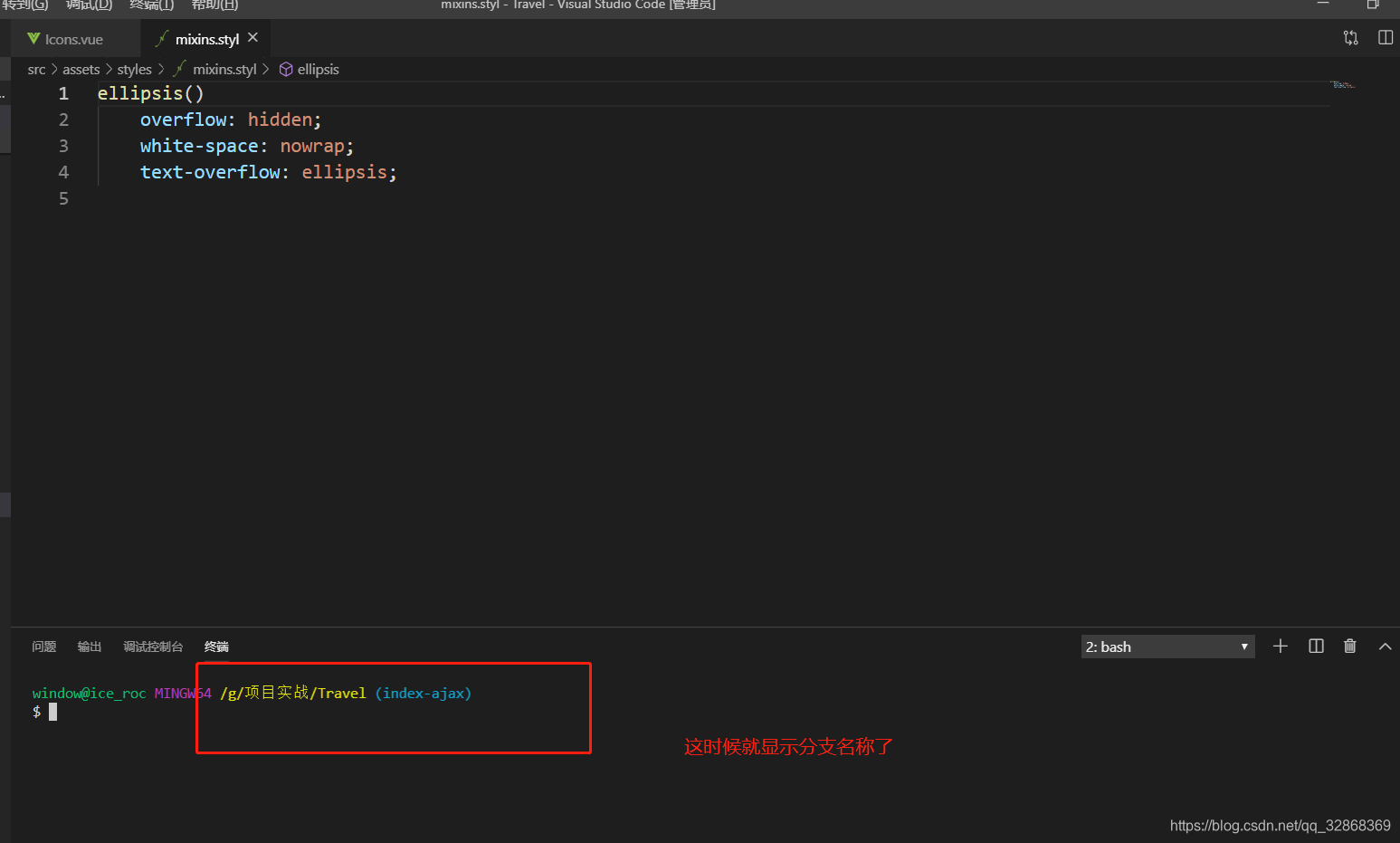The image size is (1400, 843).
Task: Click '(index-ajax)' branch name in terminal
Action: pyautogui.click(x=424, y=694)
